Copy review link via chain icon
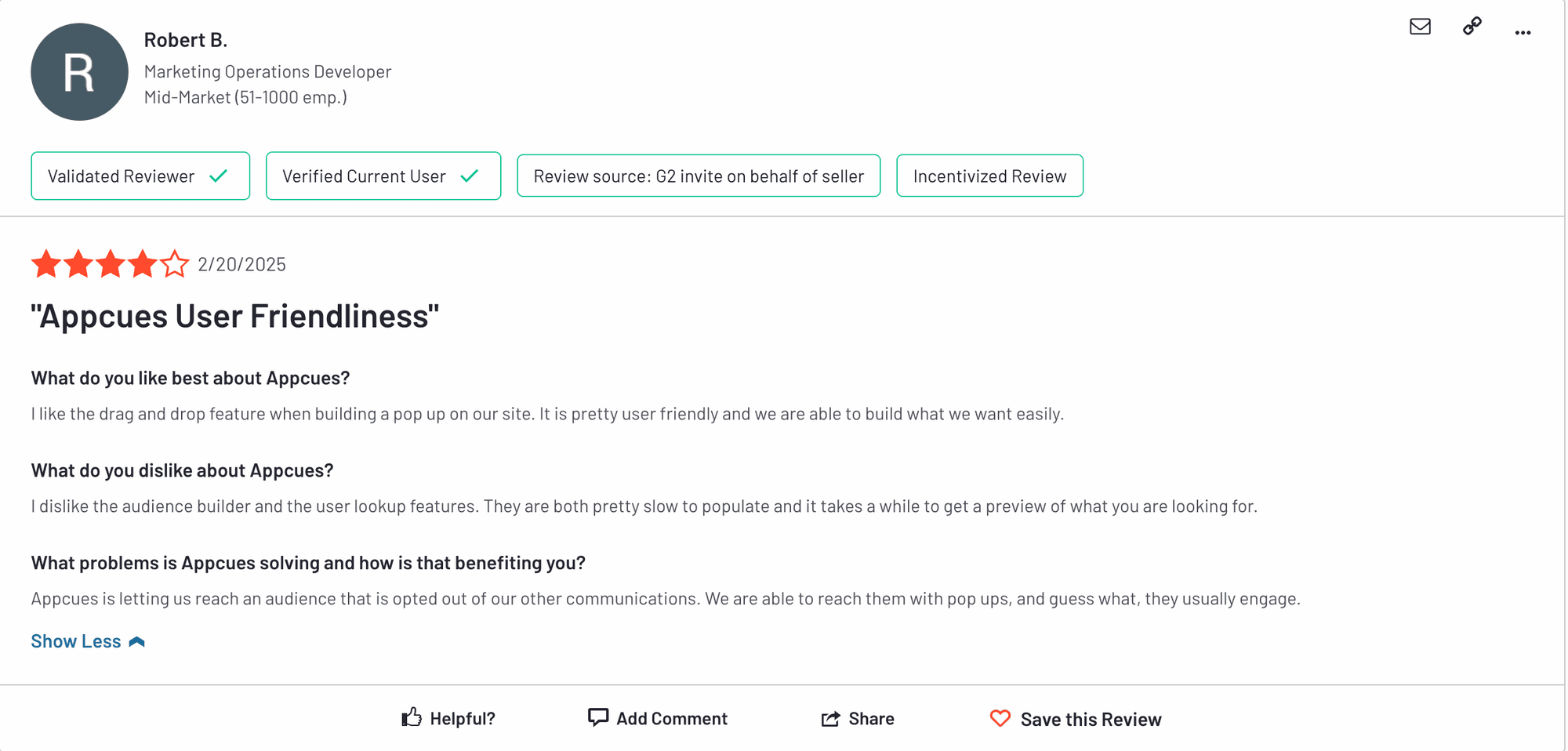Screen dimensions: 1568x751 pos(1472,26)
